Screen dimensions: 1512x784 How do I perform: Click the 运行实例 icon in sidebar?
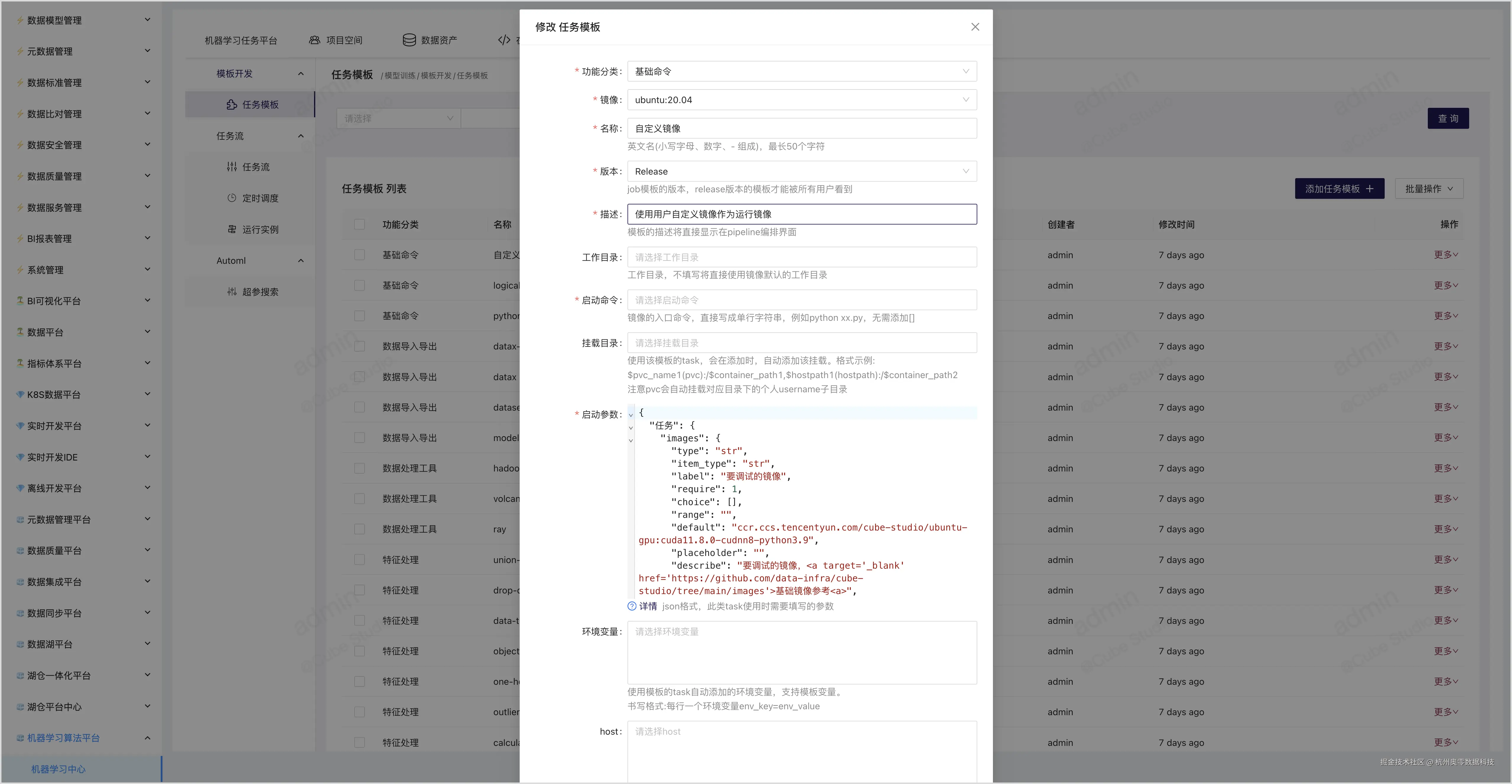point(232,229)
